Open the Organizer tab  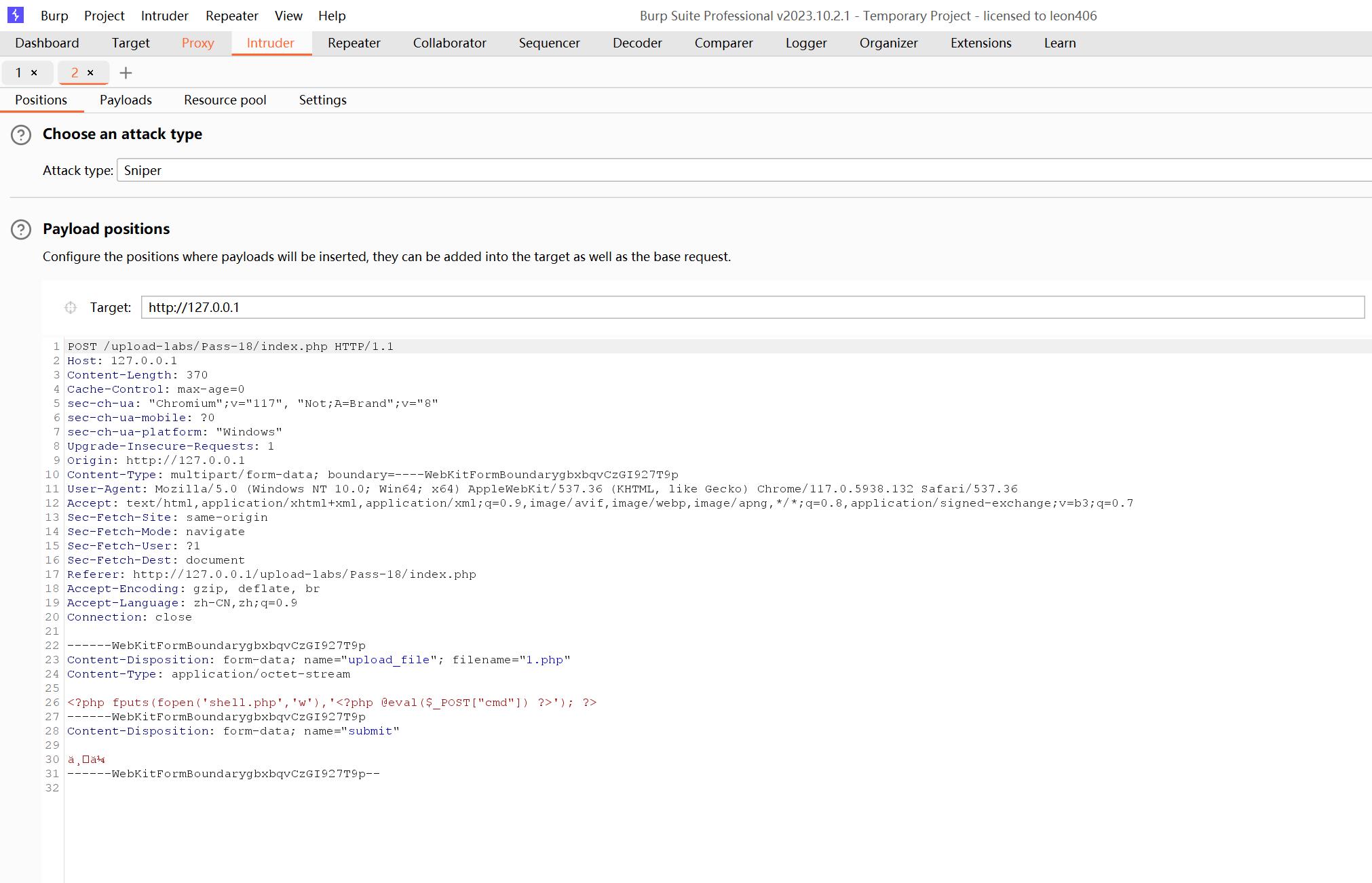pos(889,43)
